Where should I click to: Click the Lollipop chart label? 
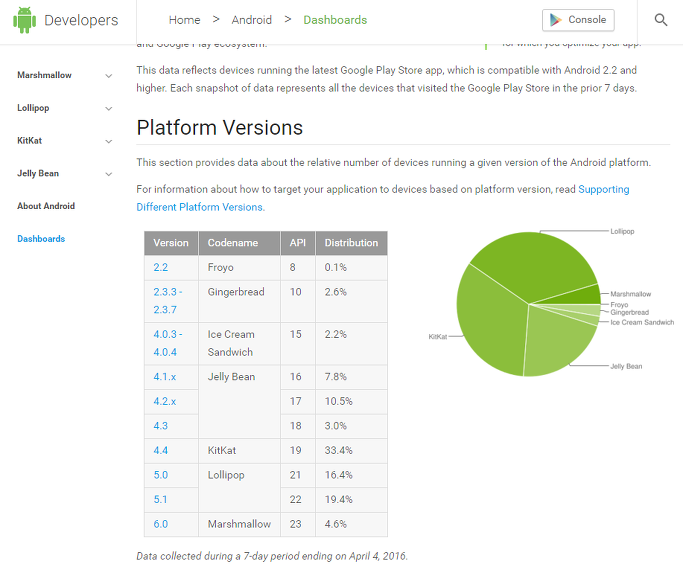click(622, 231)
